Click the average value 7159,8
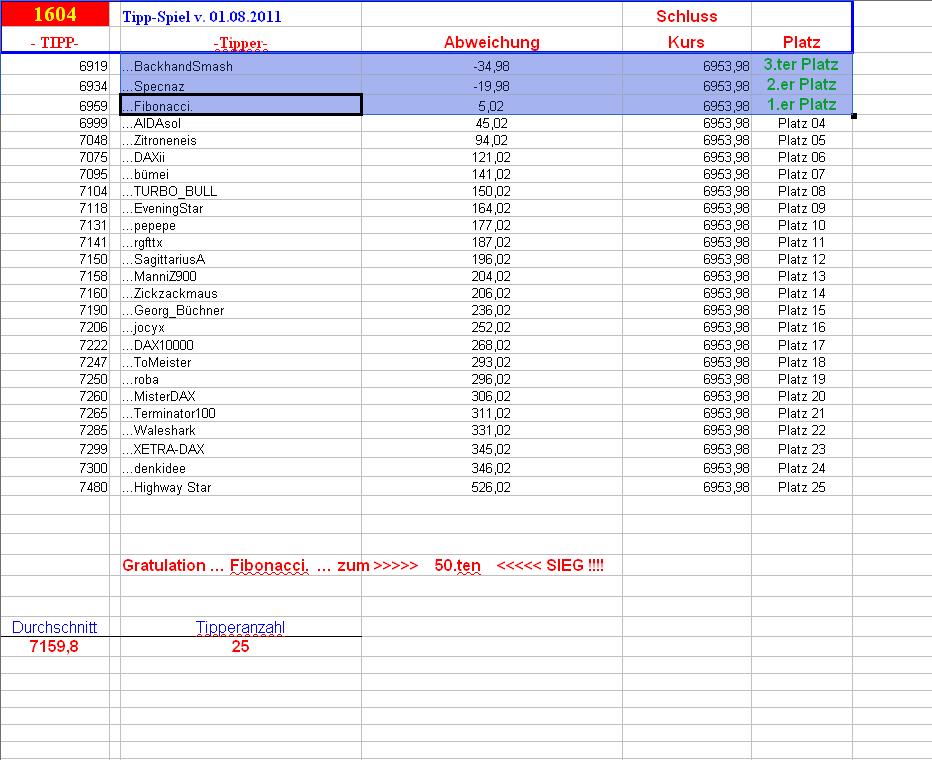Viewport: 932px width, 760px height. pos(54,647)
